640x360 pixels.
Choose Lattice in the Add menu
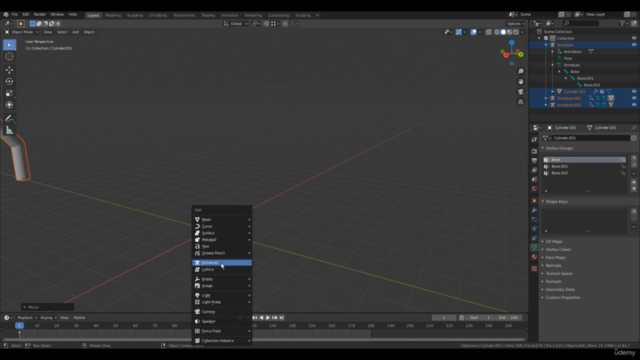click(222, 269)
